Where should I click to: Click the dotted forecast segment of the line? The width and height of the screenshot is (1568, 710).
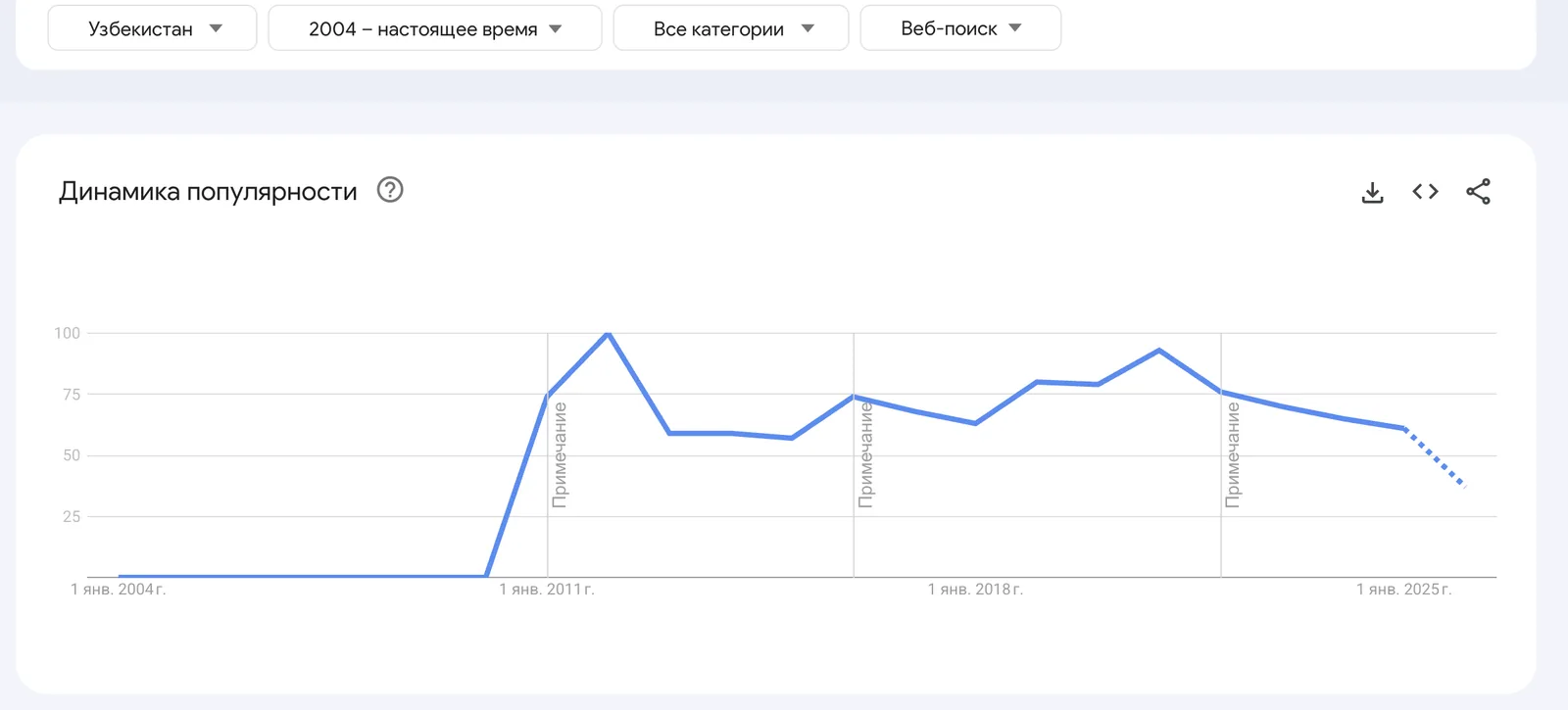click(x=1435, y=456)
